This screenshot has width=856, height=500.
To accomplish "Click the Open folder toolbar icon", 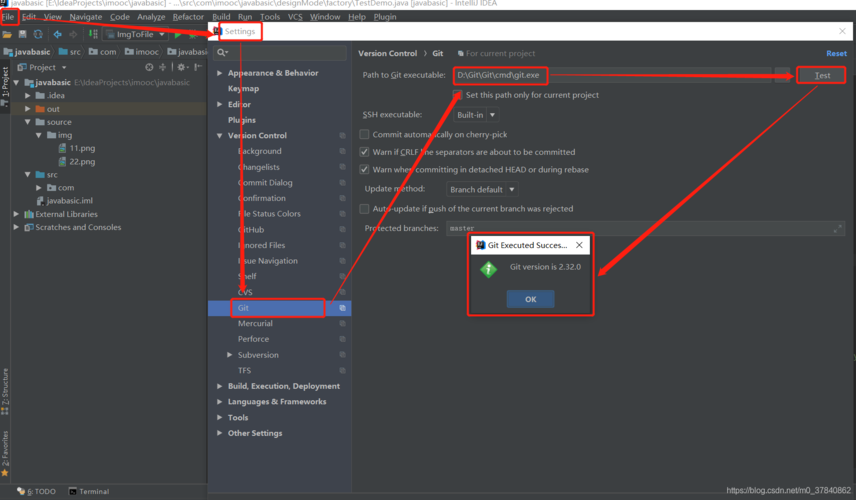I will pos(7,34).
